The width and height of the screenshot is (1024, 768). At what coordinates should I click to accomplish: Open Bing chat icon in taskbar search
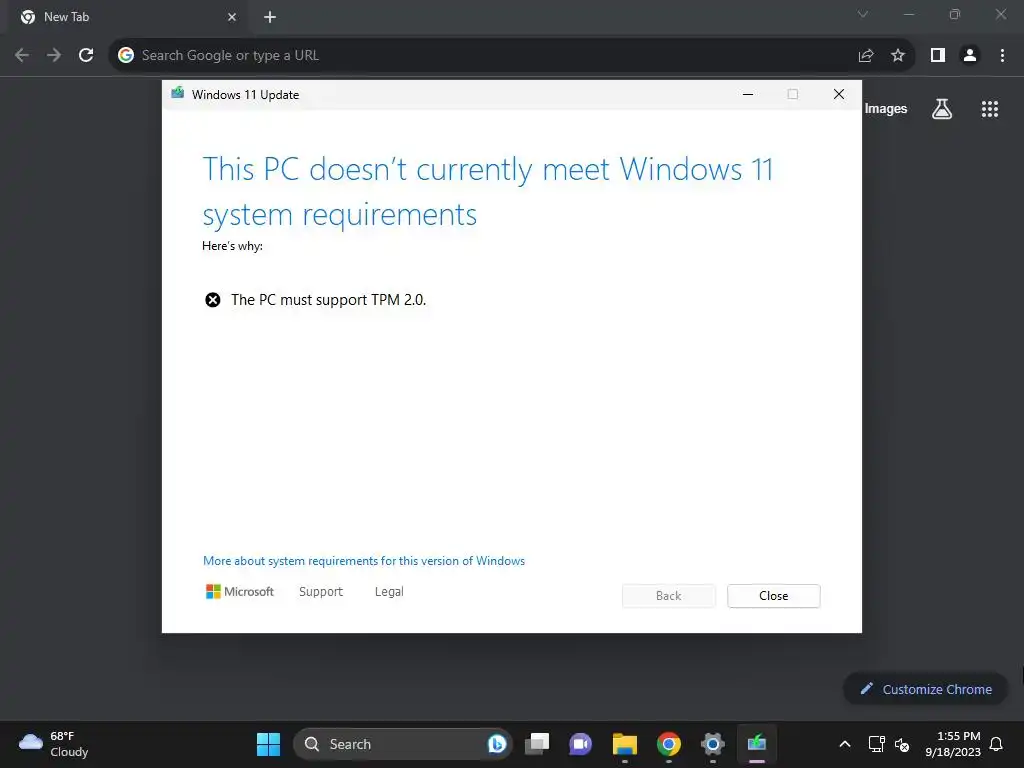point(496,744)
